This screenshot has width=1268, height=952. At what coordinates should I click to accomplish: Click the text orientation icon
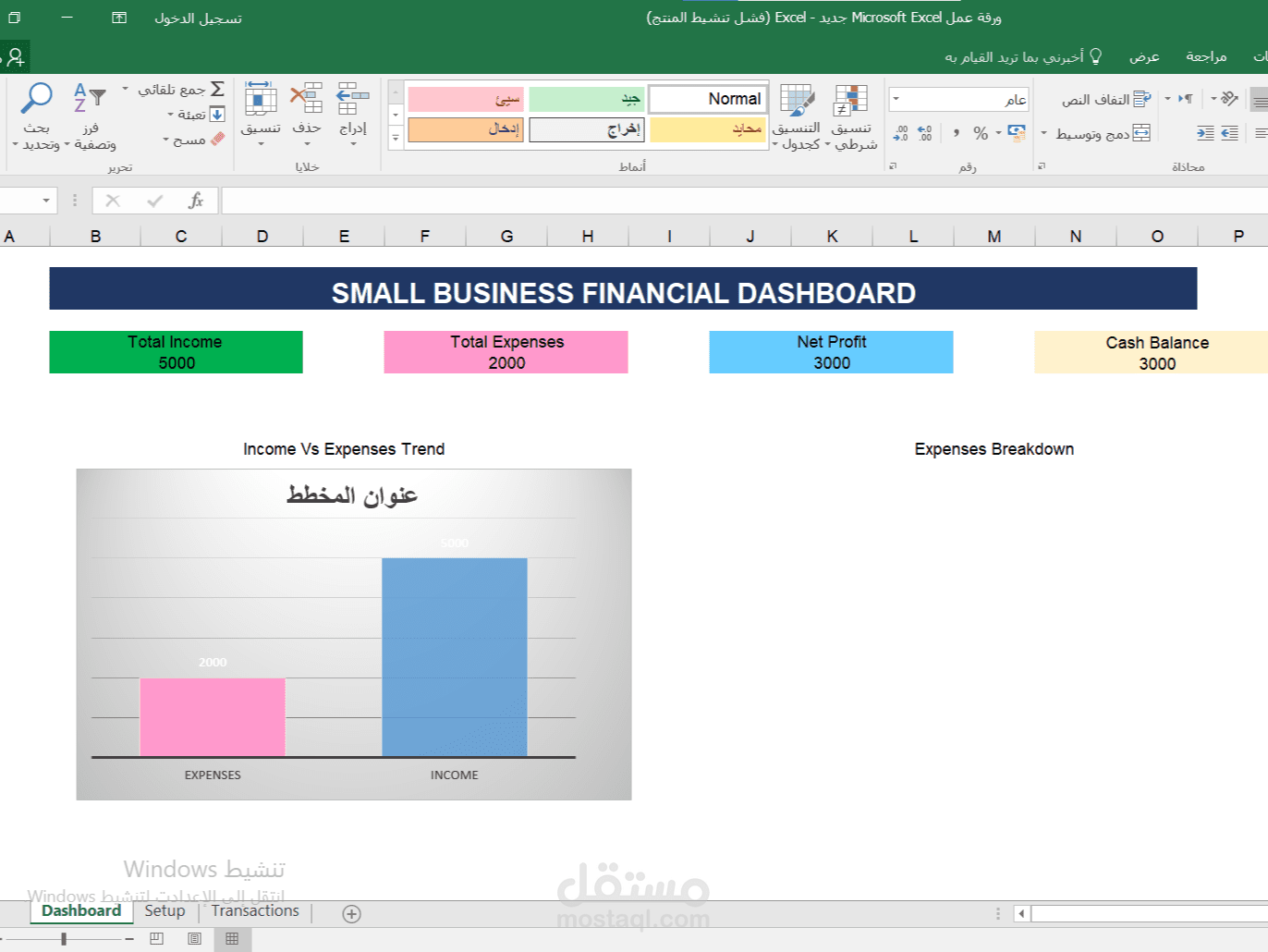1229,98
